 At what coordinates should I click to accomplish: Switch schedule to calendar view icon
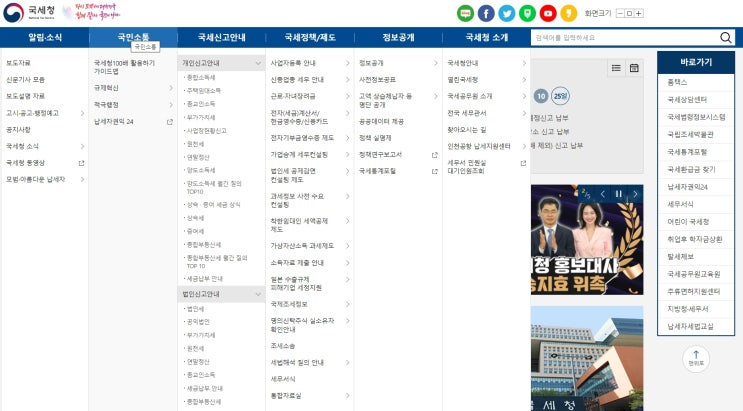(634, 68)
